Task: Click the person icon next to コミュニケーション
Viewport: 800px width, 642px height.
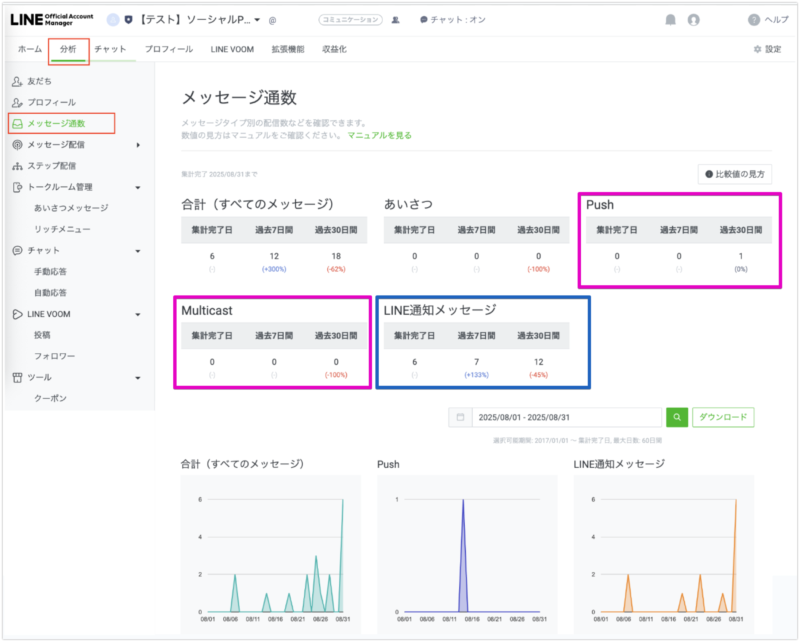Action: coord(395,20)
